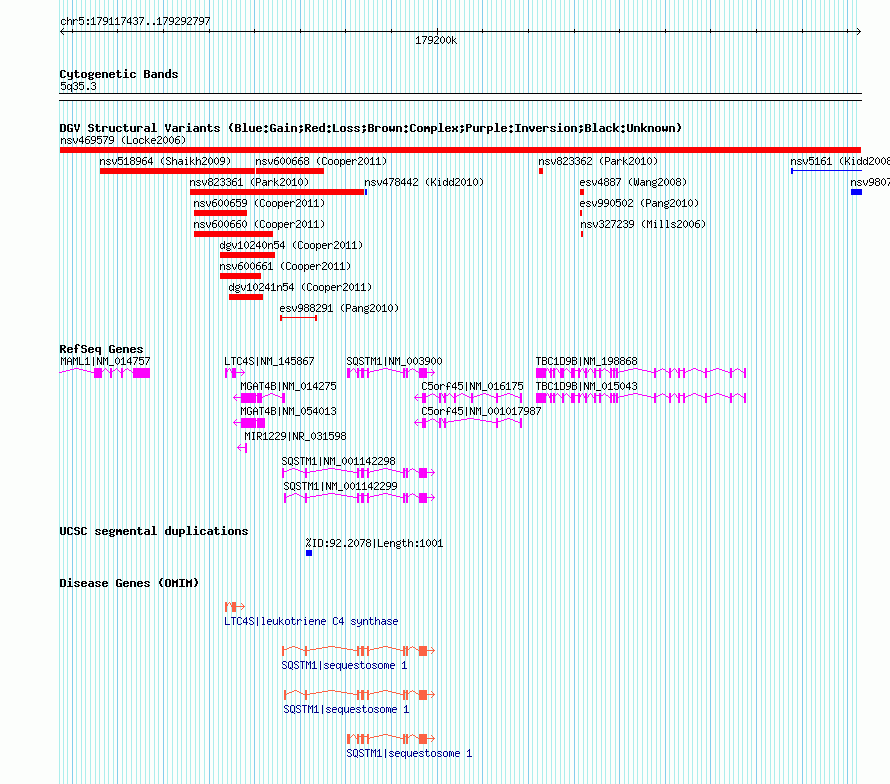
Task: Click the nsv469579 (Locke2006) variant label
Action: point(123,140)
